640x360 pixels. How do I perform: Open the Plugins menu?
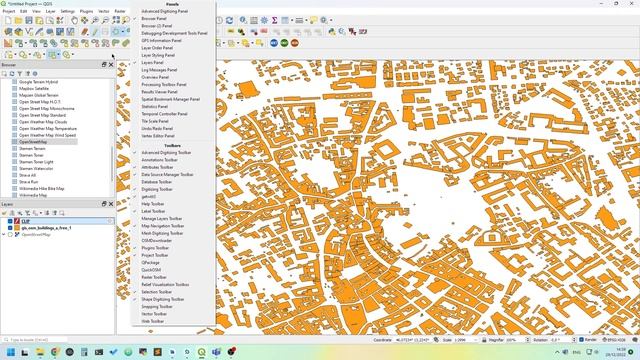pos(86,11)
